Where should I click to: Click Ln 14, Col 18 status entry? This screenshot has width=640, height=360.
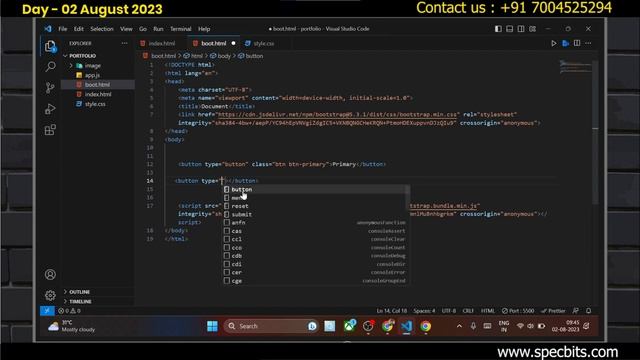[391, 311]
